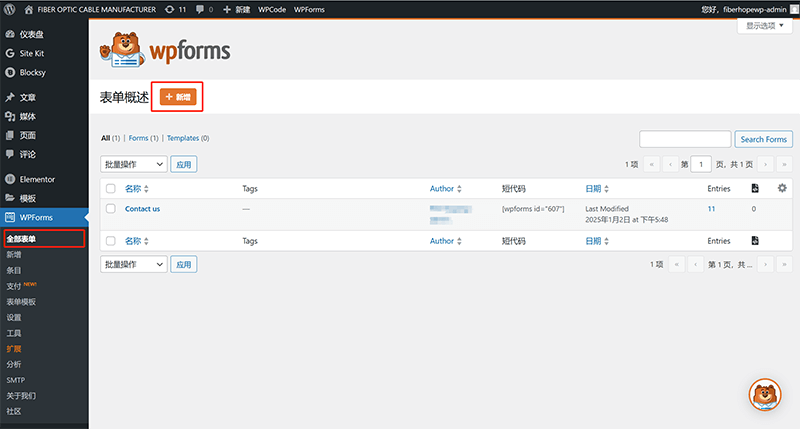Open WPForms in the admin bar
800x429 pixels.
(x=309, y=9)
